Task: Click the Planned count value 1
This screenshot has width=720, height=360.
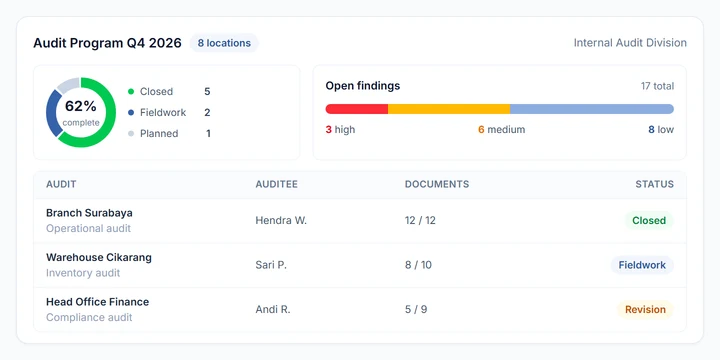Action: [x=208, y=134]
